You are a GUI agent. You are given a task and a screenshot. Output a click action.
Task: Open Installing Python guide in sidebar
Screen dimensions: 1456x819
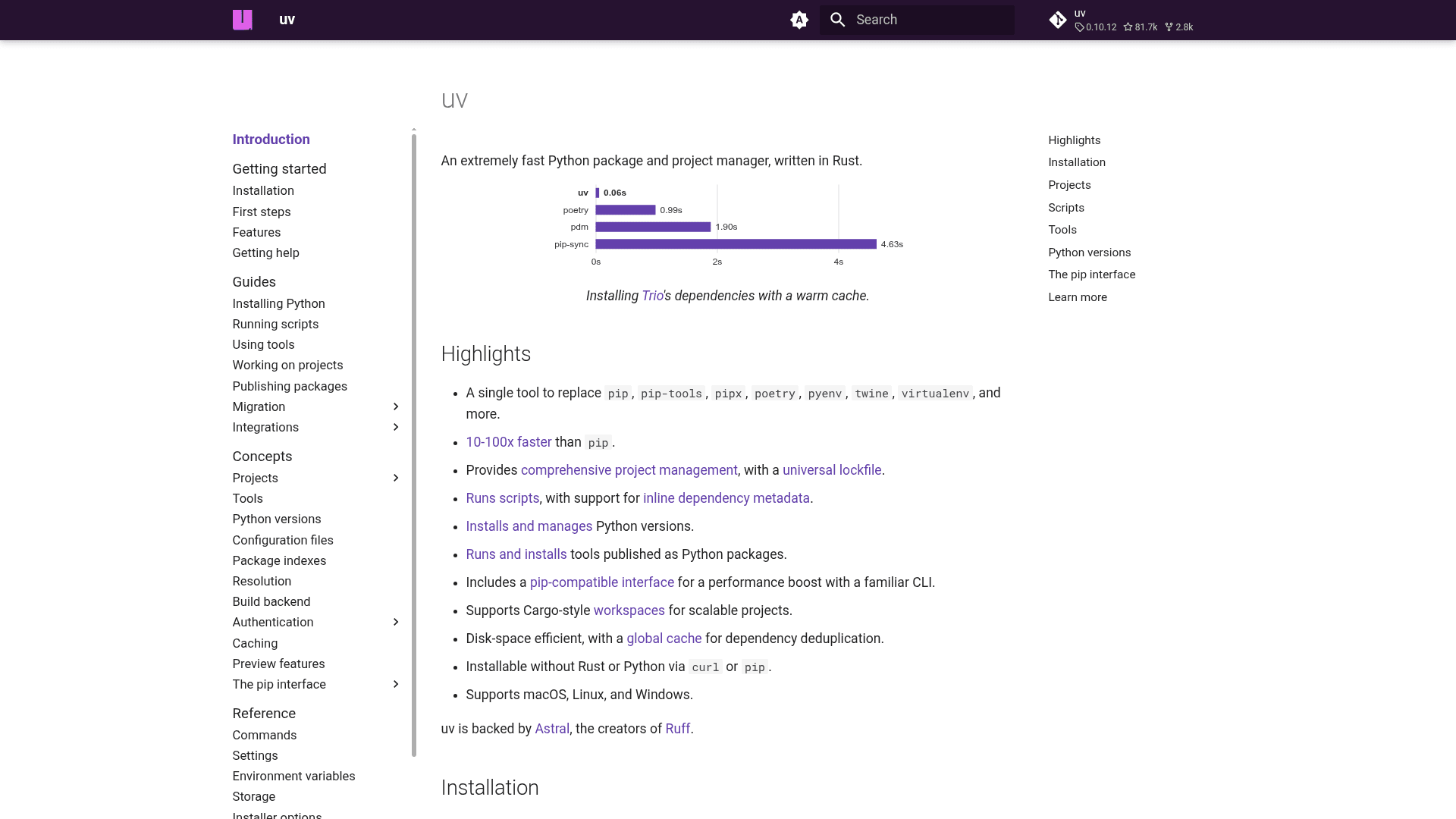coord(278,303)
